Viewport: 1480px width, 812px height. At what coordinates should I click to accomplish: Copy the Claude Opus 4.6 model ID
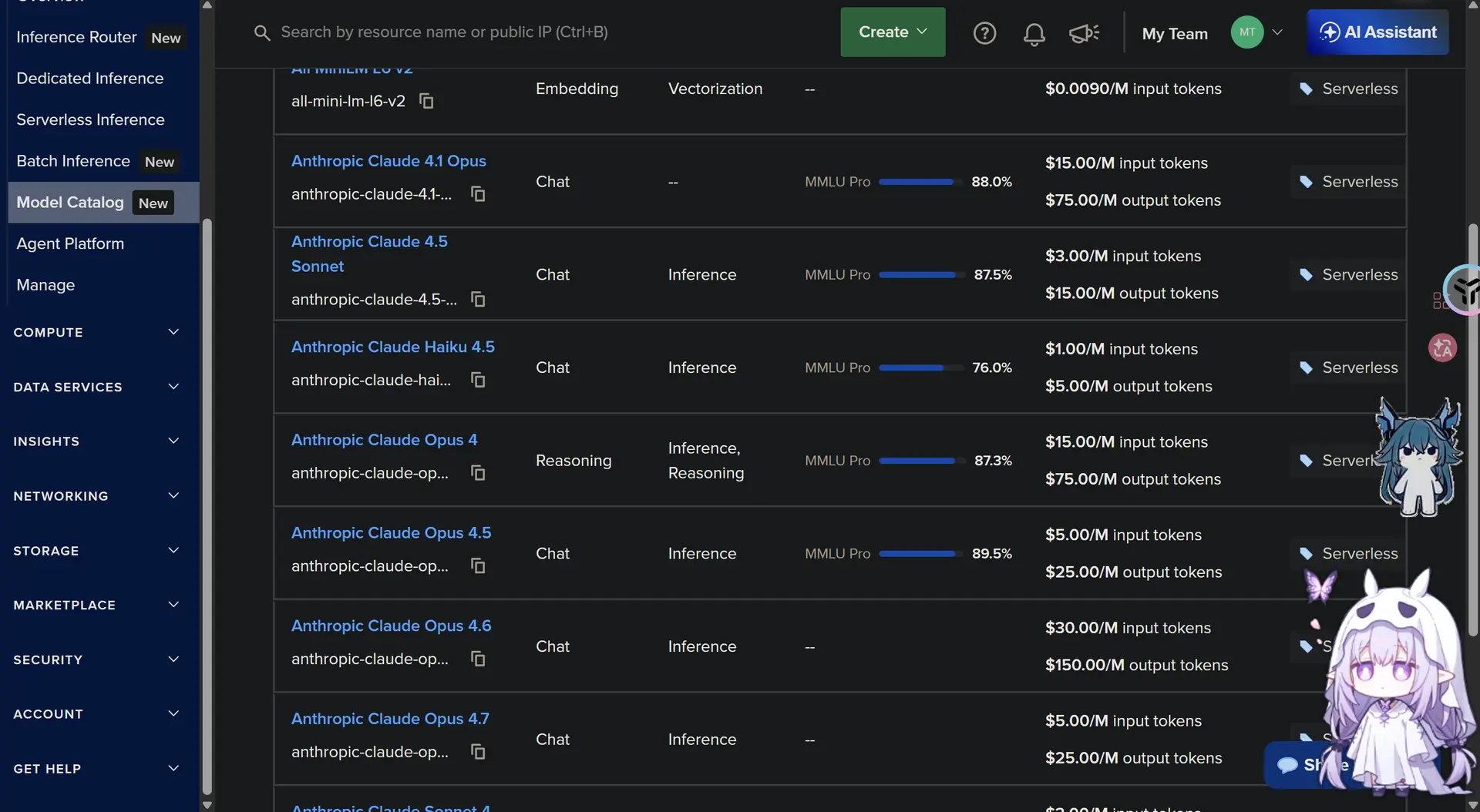point(478,659)
